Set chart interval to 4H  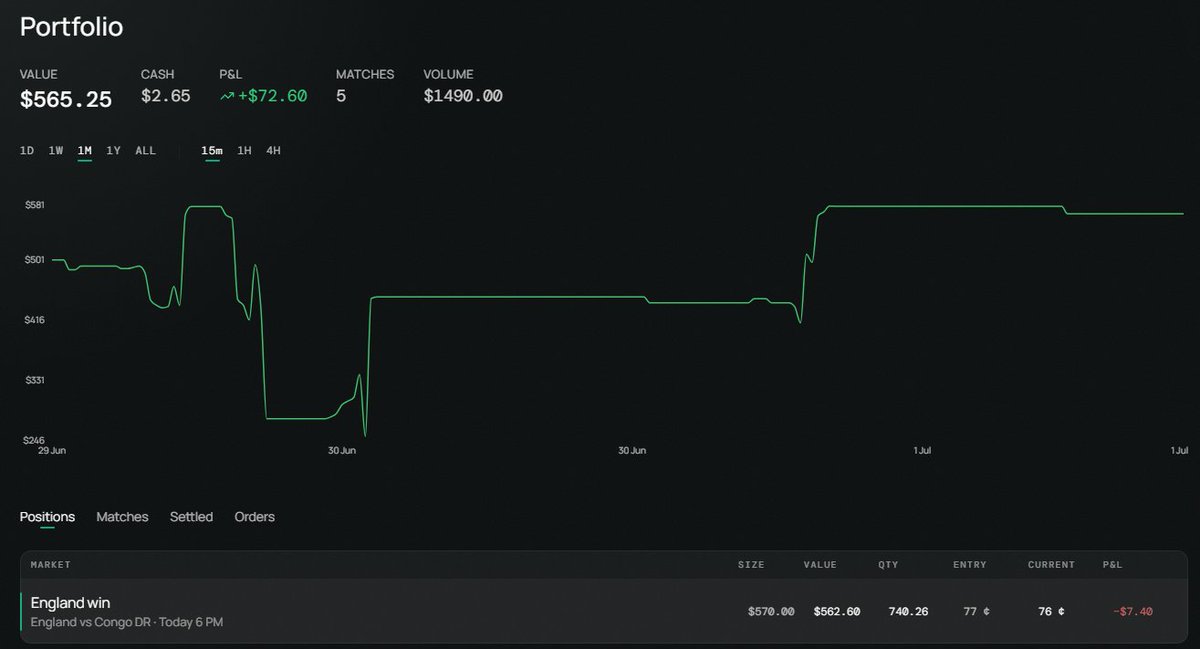click(273, 151)
